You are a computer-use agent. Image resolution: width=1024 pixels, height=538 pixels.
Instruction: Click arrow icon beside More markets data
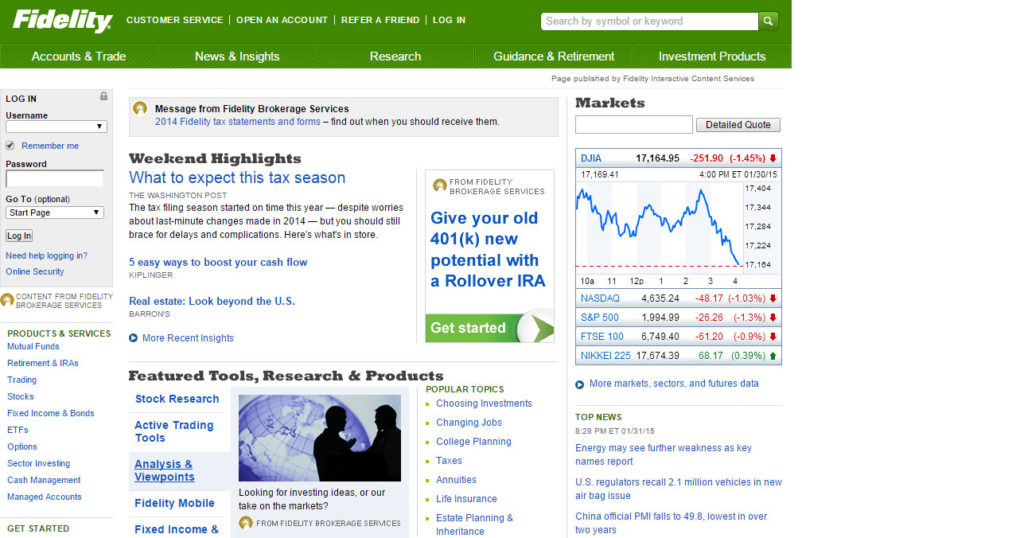pos(579,385)
